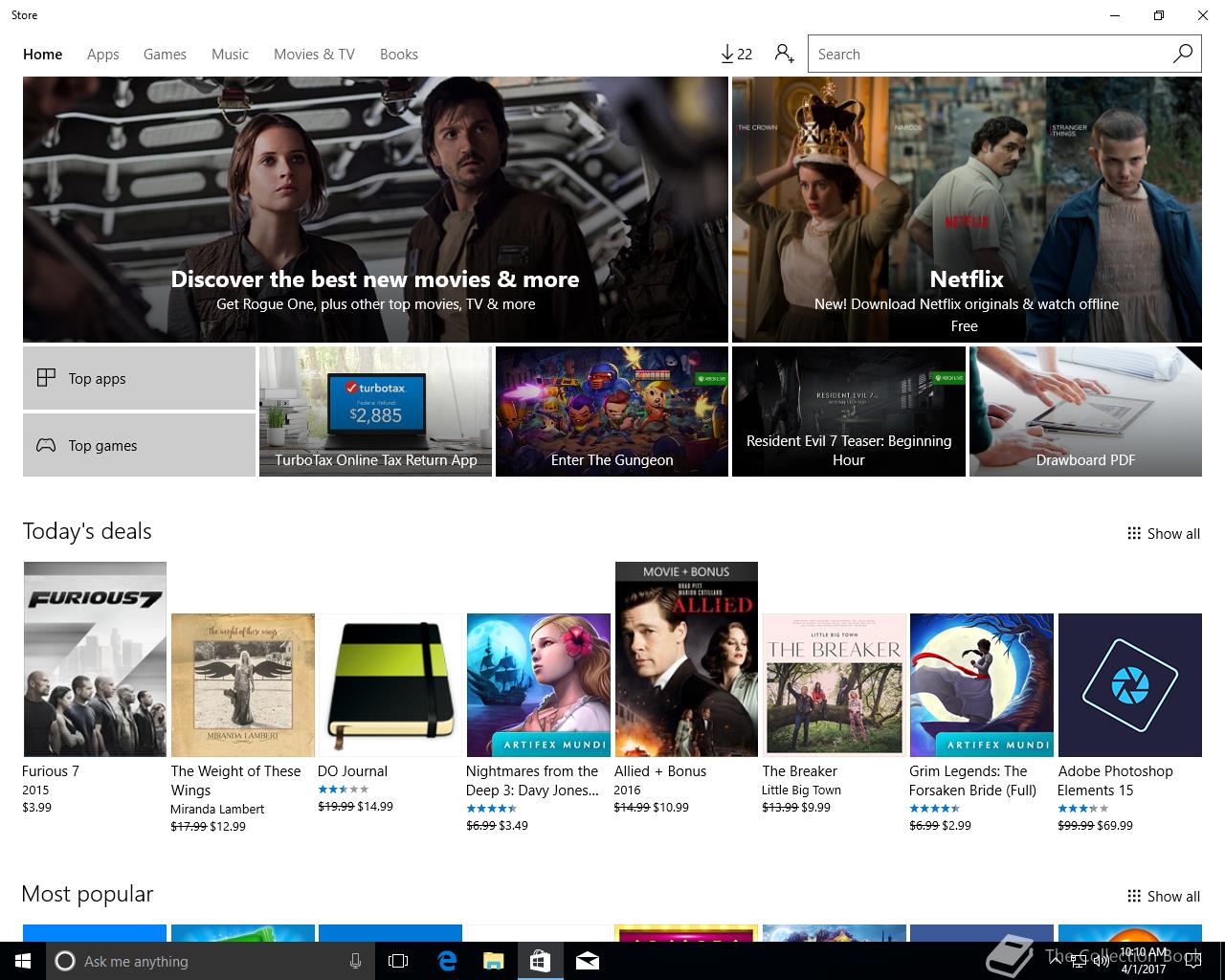Select Grim Legends Forsaken Bride thumbnail
The height and width of the screenshot is (980, 1225).
pyautogui.click(x=982, y=685)
